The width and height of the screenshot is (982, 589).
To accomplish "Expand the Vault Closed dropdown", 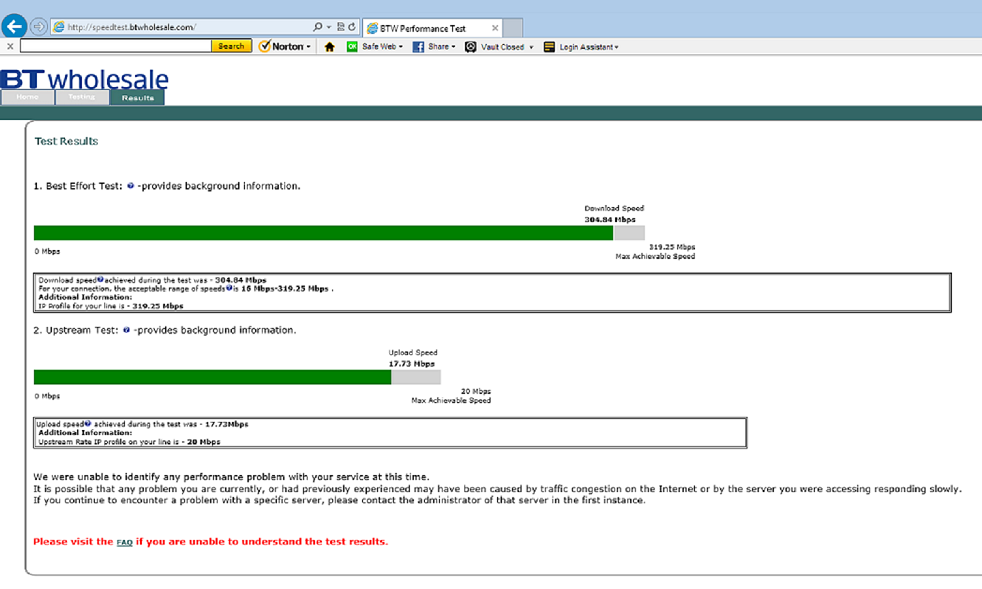I will coord(531,47).
